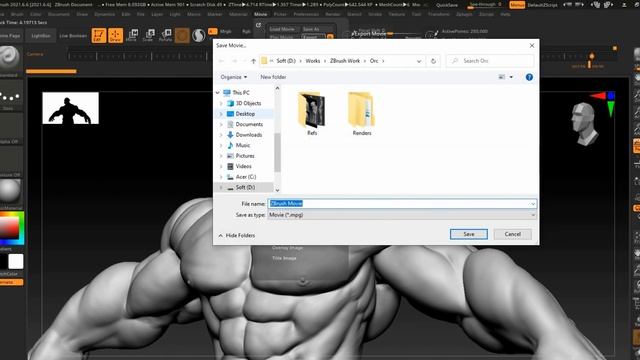Select Soft (D:) drive in tree
The width and height of the screenshot is (640, 360).
(245, 187)
